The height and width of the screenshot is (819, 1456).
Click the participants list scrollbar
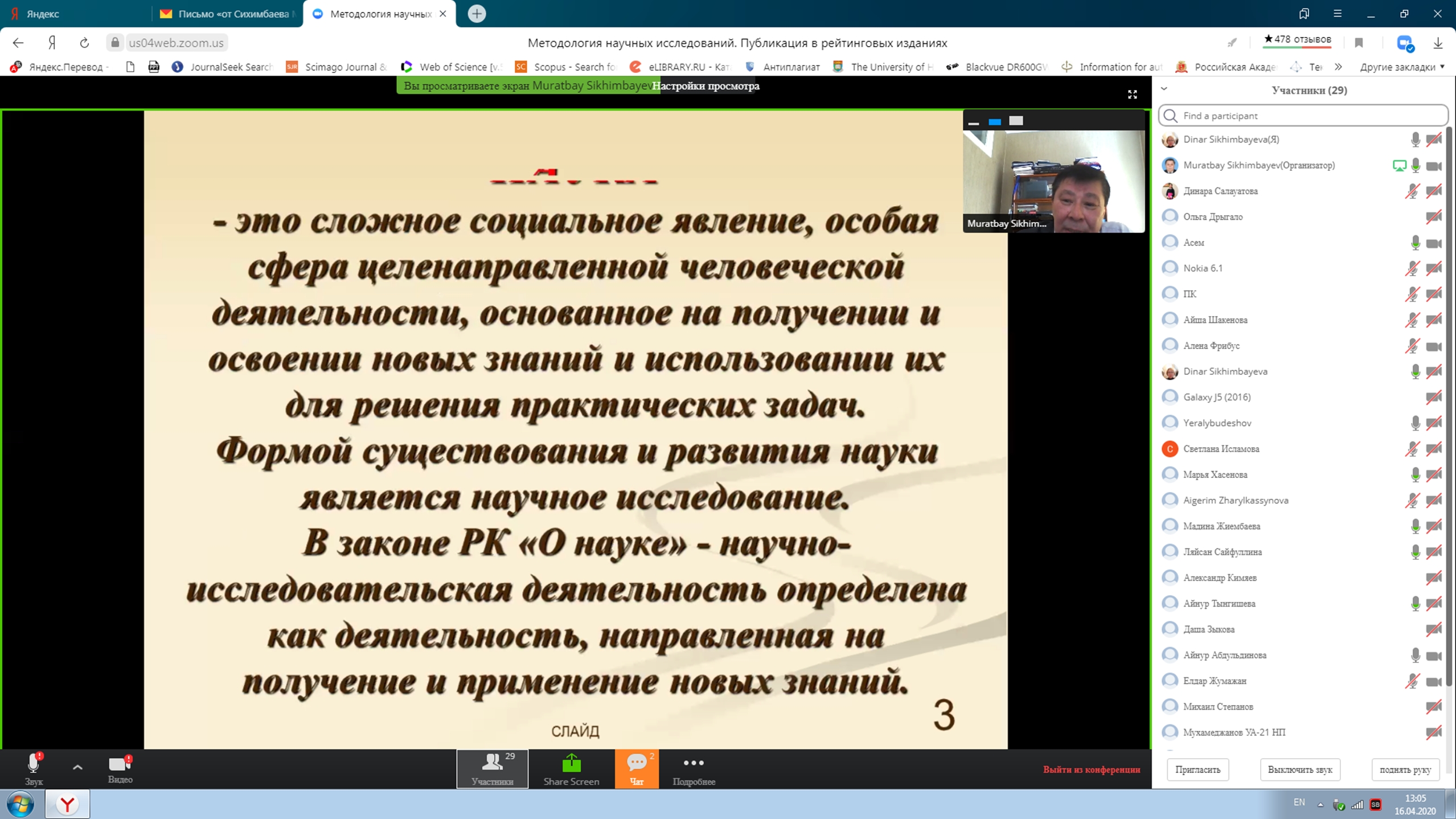click(1449, 399)
